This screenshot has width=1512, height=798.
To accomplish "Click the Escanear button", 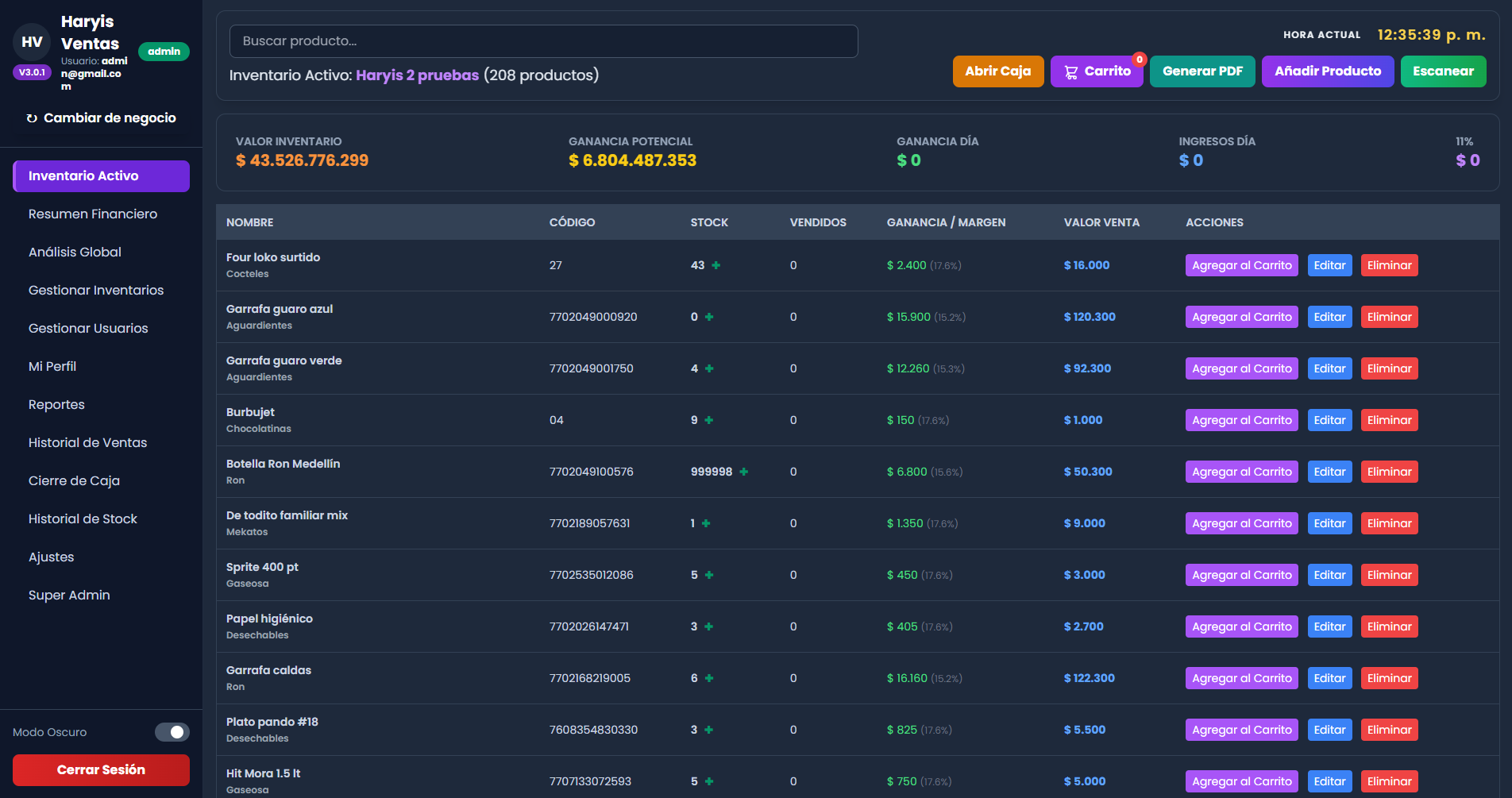I will pos(1443,71).
